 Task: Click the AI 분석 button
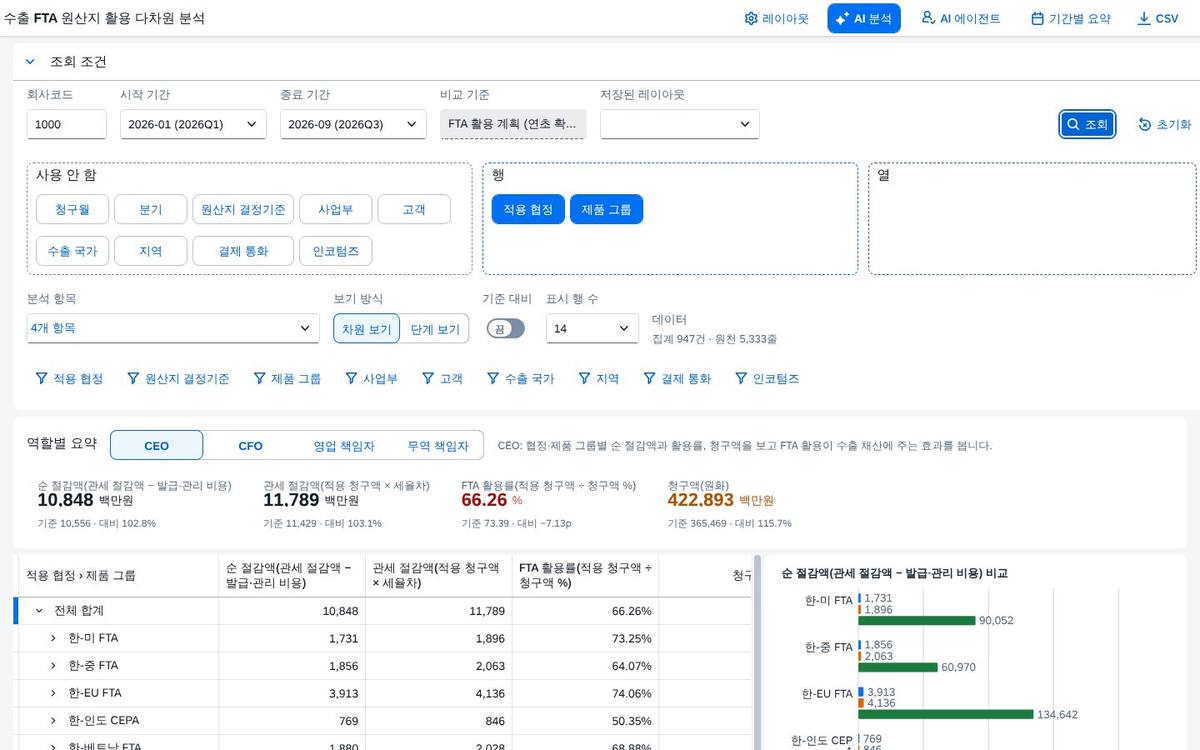[x=864, y=18]
